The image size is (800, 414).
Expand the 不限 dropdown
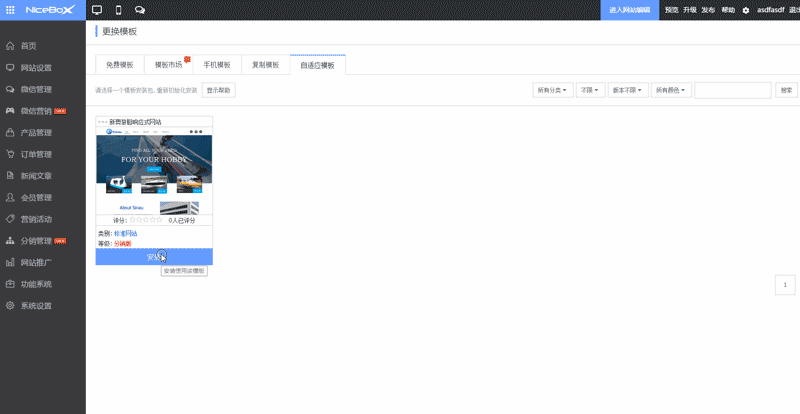590,90
